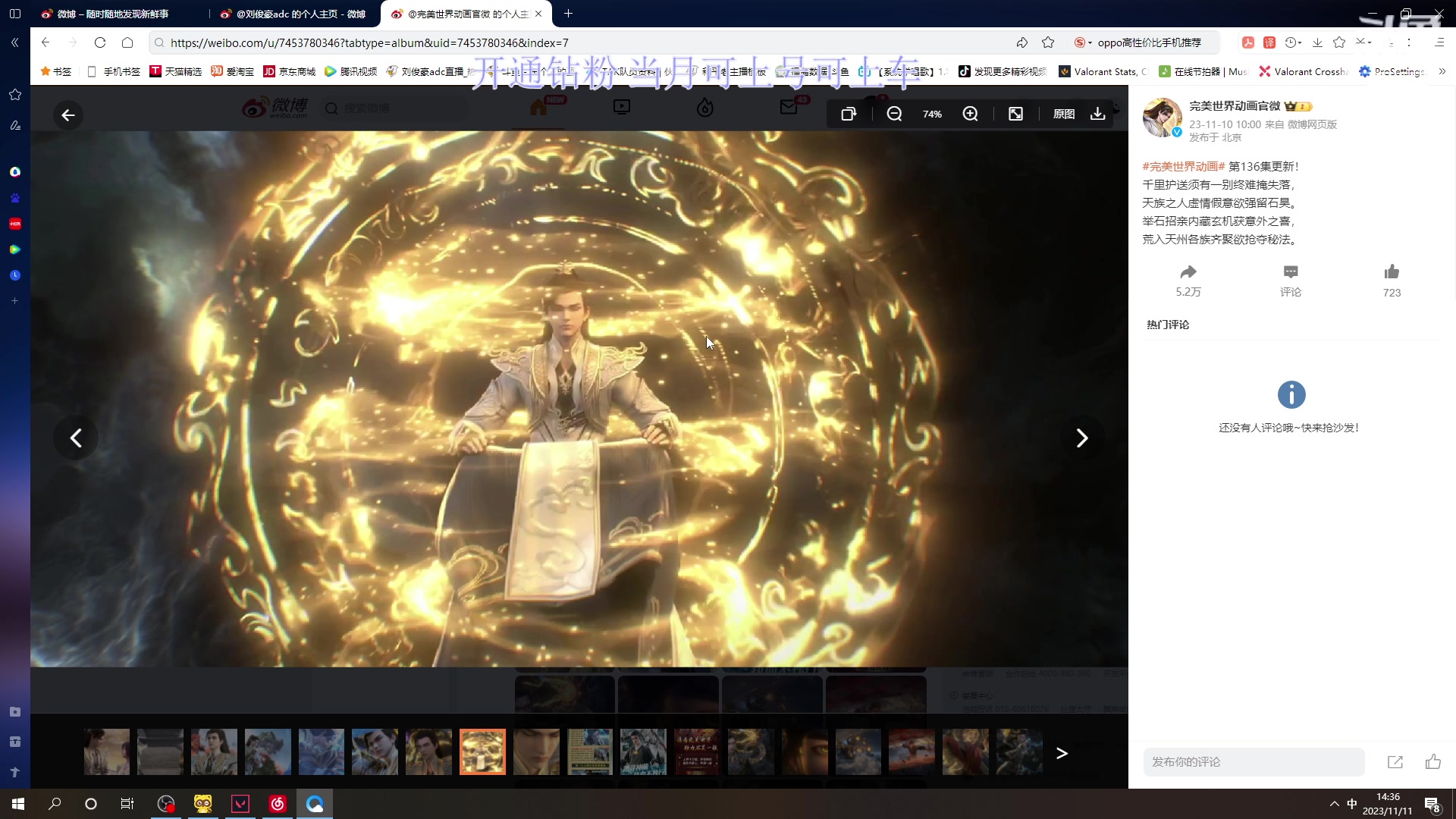The width and height of the screenshot is (1456, 819).
Task: Click the download image icon
Action: (1097, 114)
